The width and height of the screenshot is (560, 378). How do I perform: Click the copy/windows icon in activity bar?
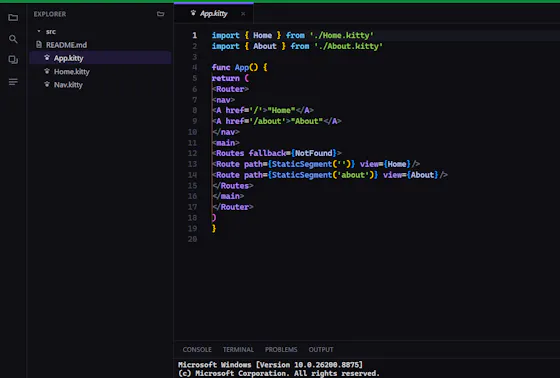coord(13,60)
